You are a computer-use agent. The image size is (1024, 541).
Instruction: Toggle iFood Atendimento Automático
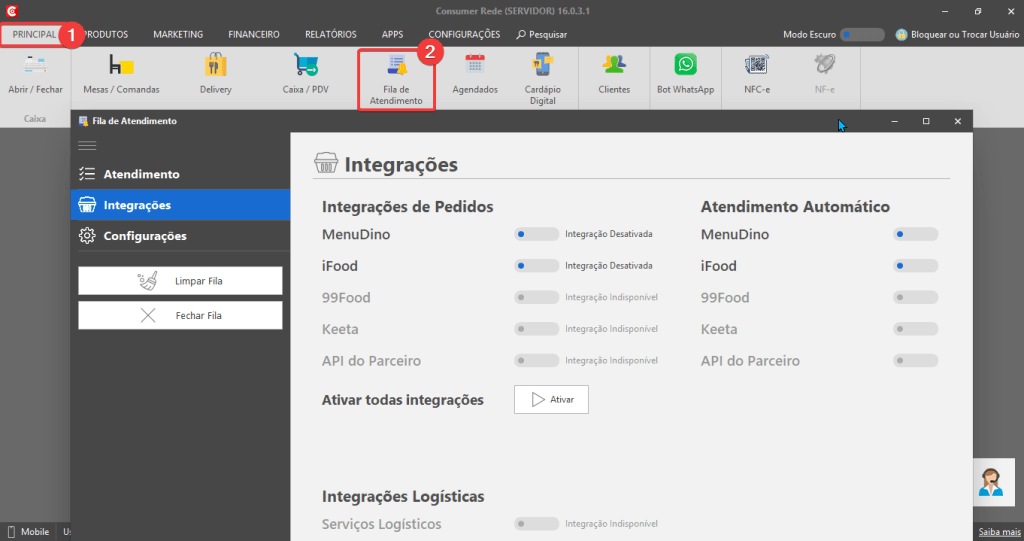coord(916,266)
